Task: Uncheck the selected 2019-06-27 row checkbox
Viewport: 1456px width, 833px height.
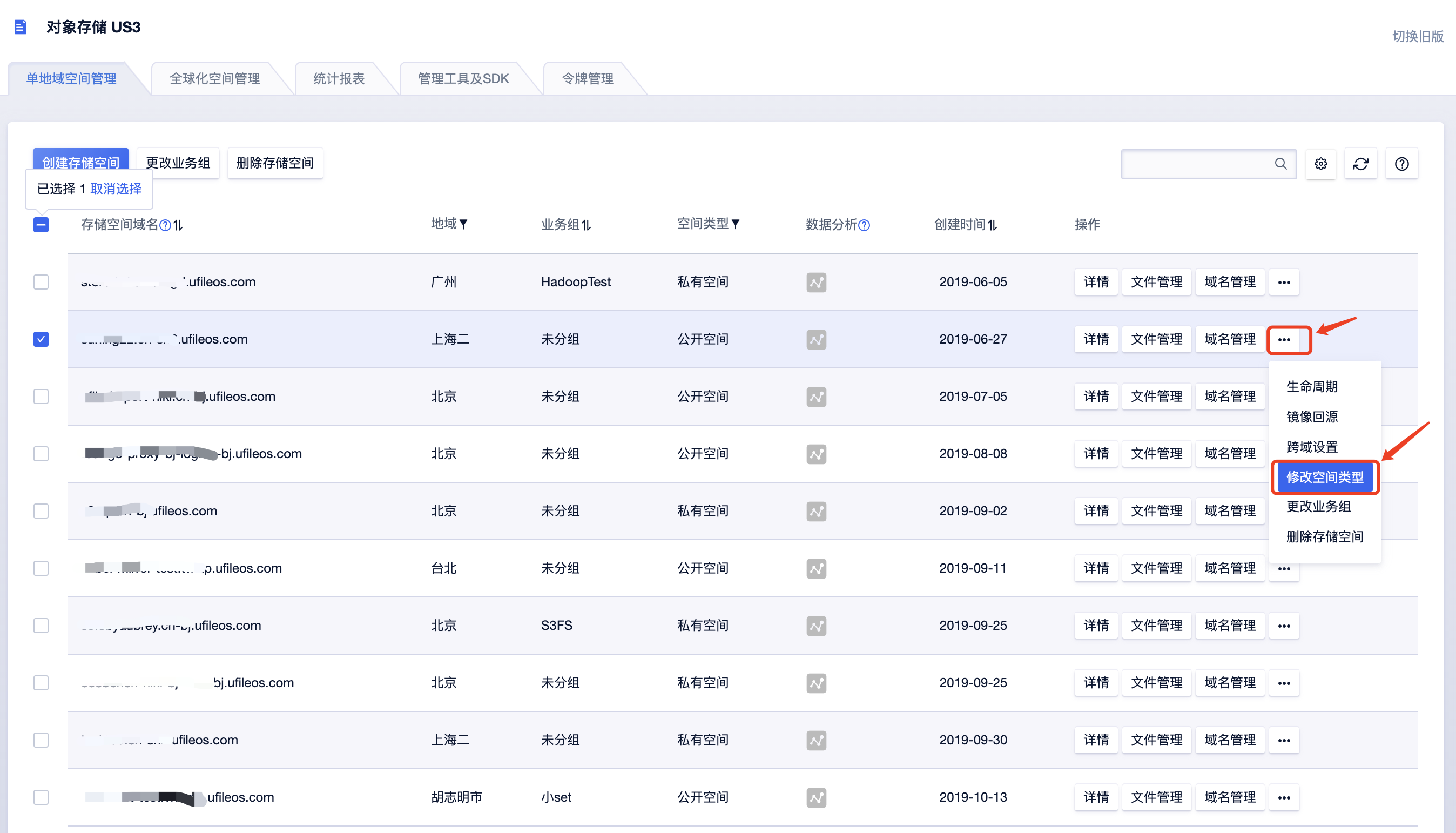Action: point(41,339)
